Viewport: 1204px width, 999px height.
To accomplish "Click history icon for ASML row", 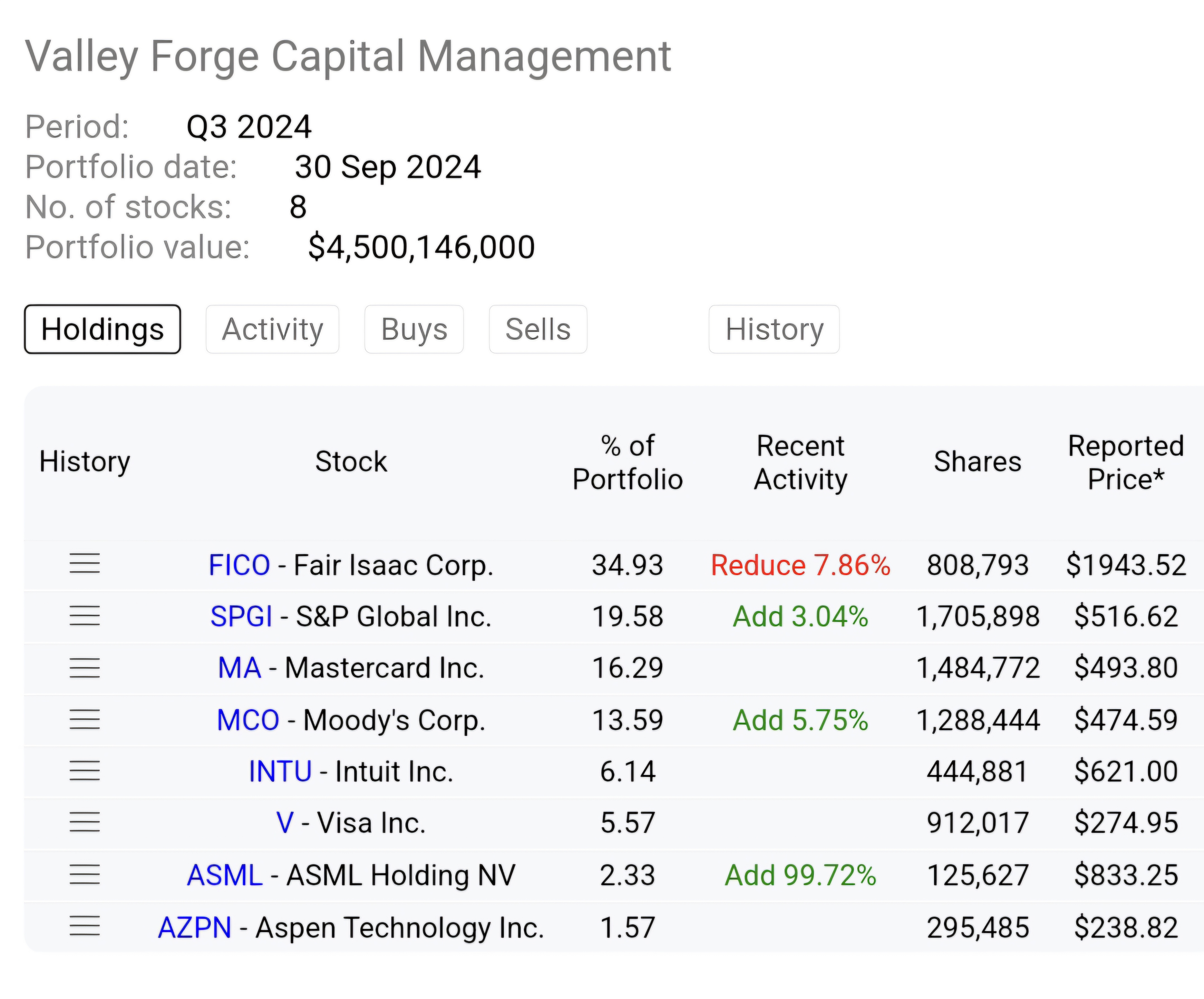I will 84,875.
